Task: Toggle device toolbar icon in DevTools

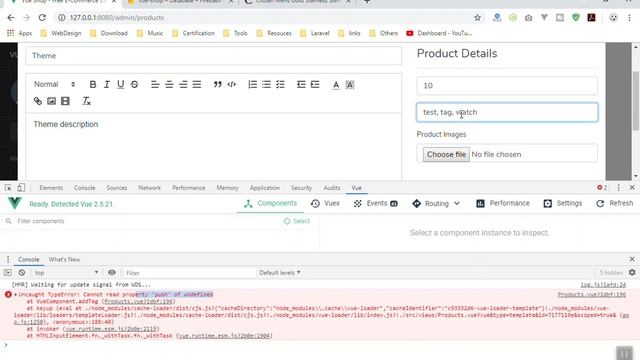Action: 21,188
